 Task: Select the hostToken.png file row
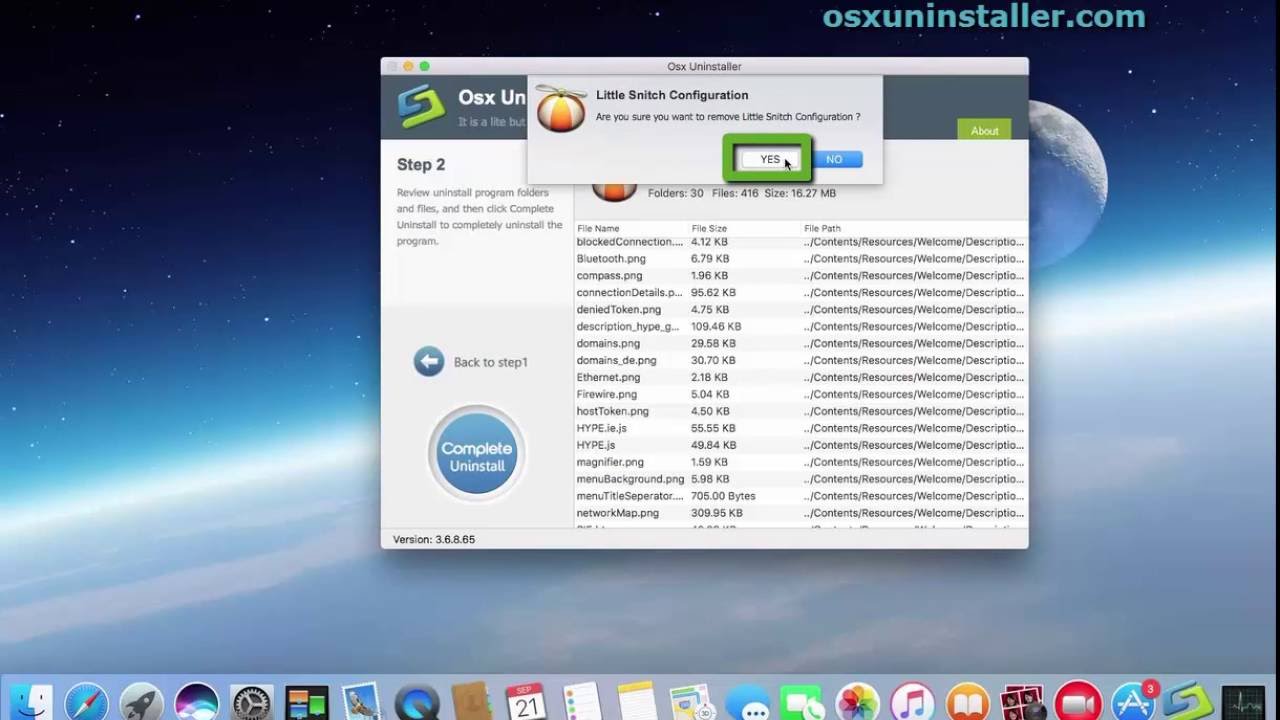click(x=801, y=412)
